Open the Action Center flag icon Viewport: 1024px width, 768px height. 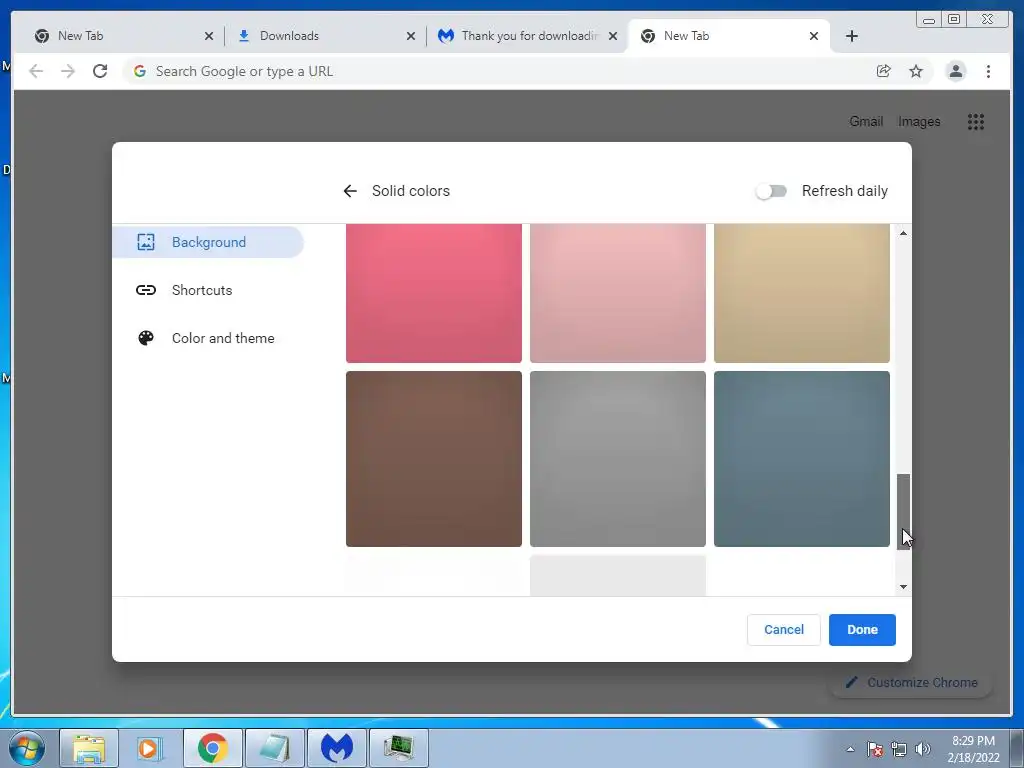tap(875, 749)
